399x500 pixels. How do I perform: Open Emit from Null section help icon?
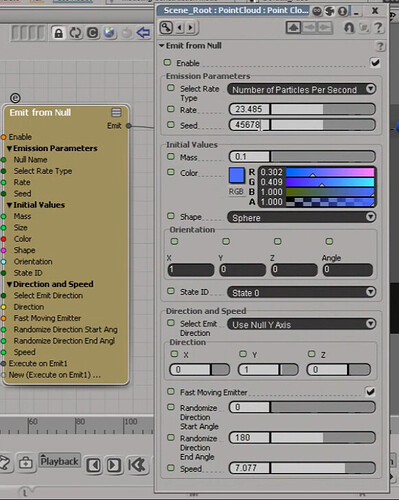[380, 46]
